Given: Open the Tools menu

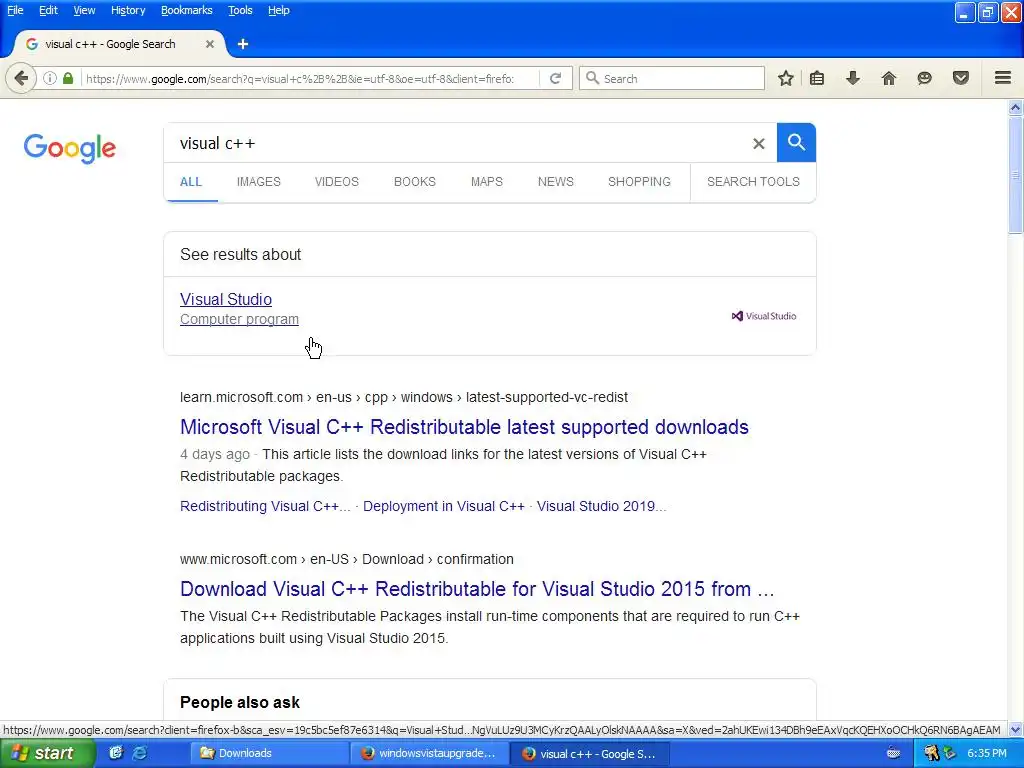Looking at the screenshot, I should 240,10.
